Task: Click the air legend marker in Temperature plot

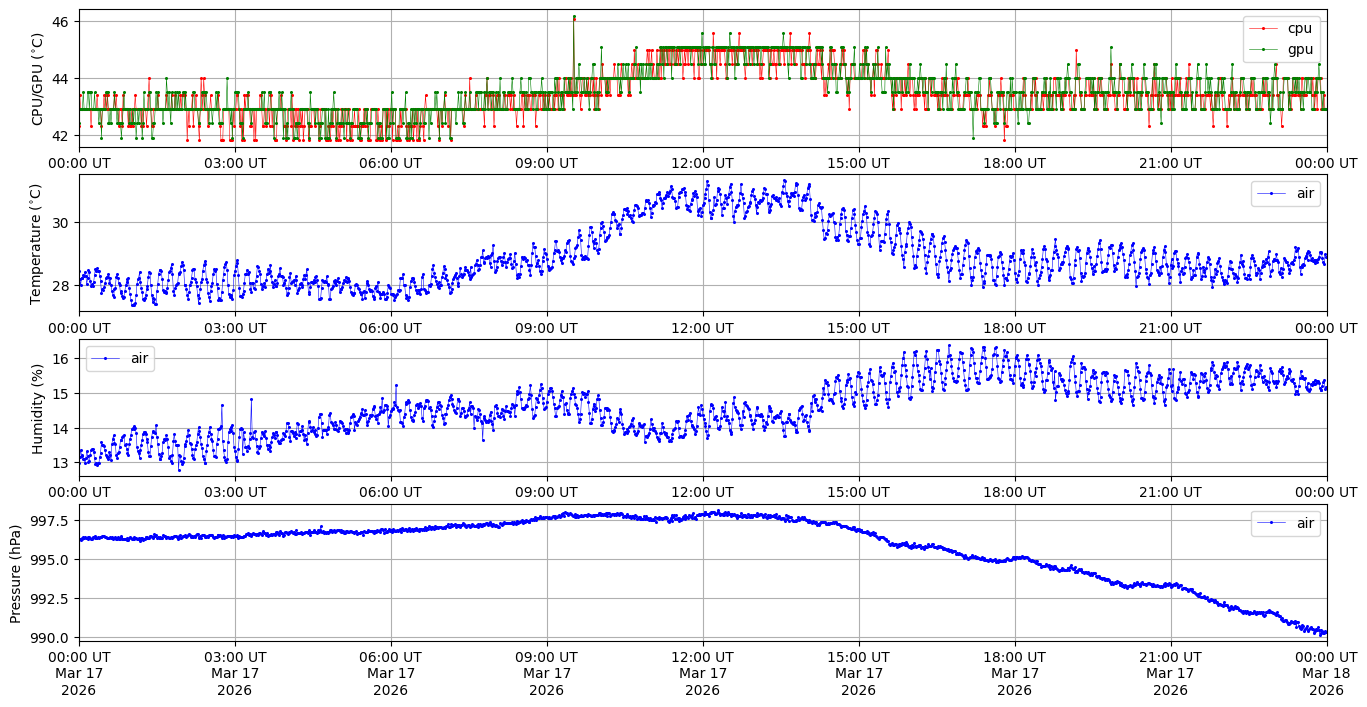Action: coord(1272,193)
